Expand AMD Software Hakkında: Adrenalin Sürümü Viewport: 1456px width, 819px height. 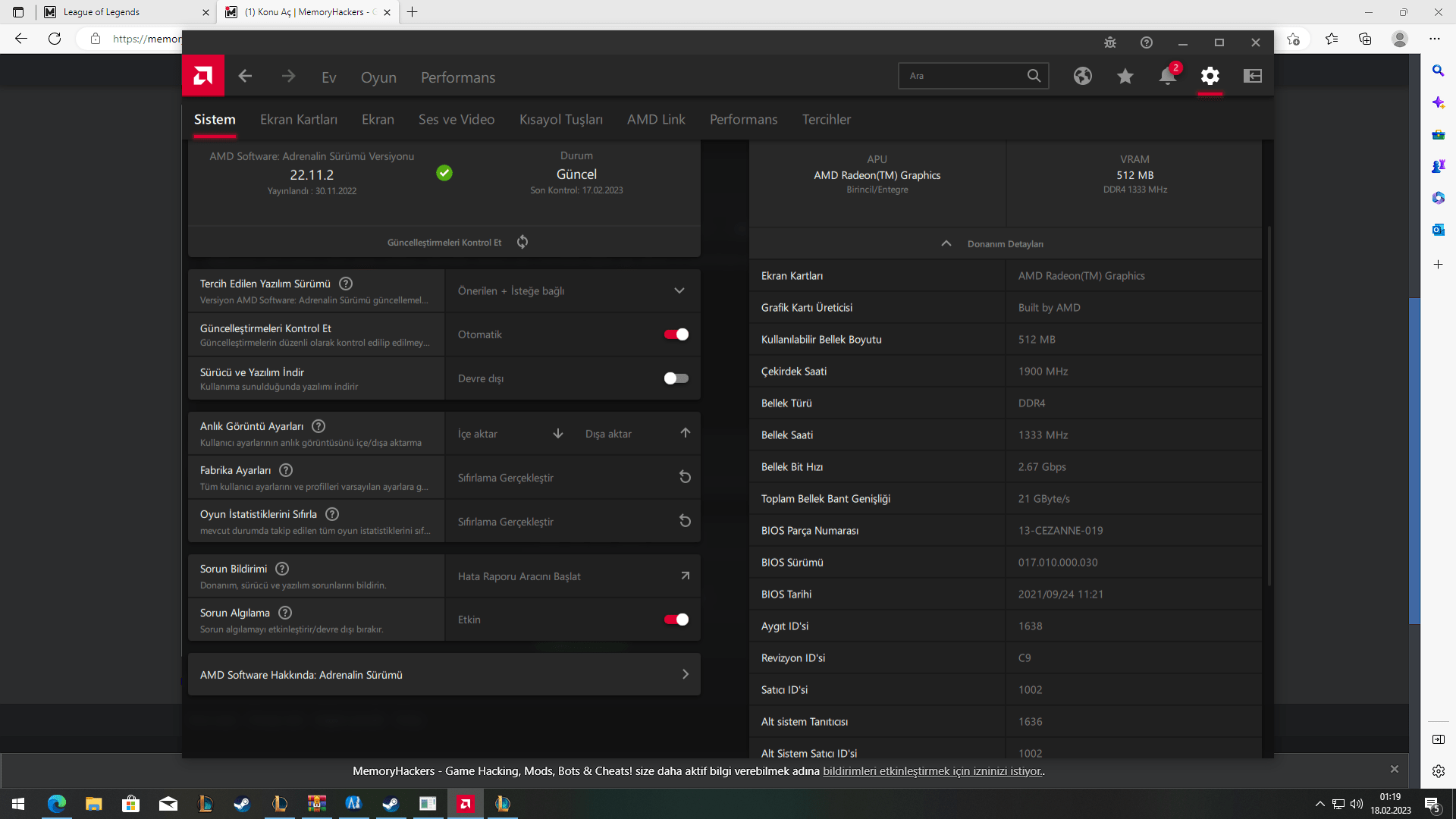tap(444, 674)
